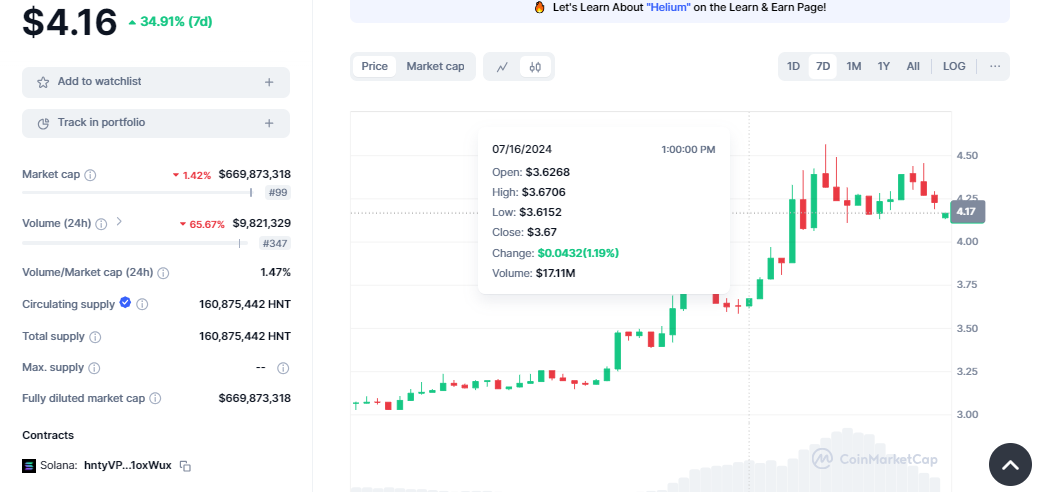Click the 4.50 price axis label
This screenshot has width=1042, height=492.
967,156
